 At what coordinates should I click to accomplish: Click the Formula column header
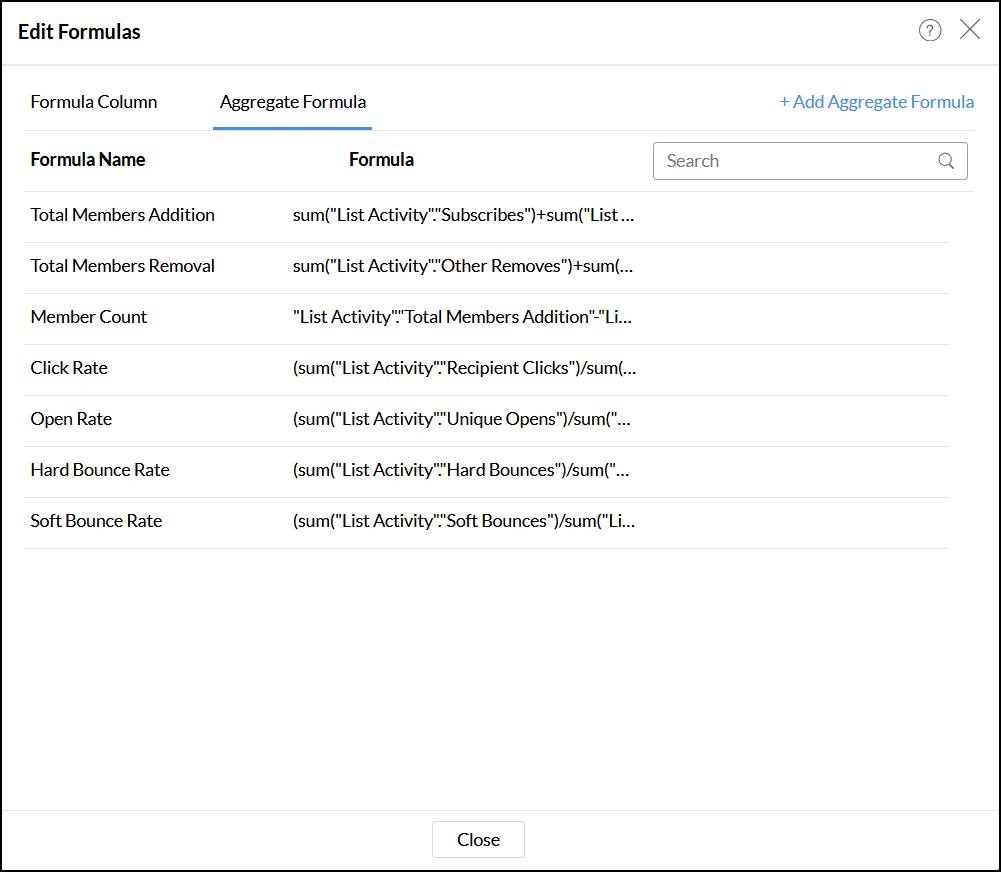coord(381,160)
